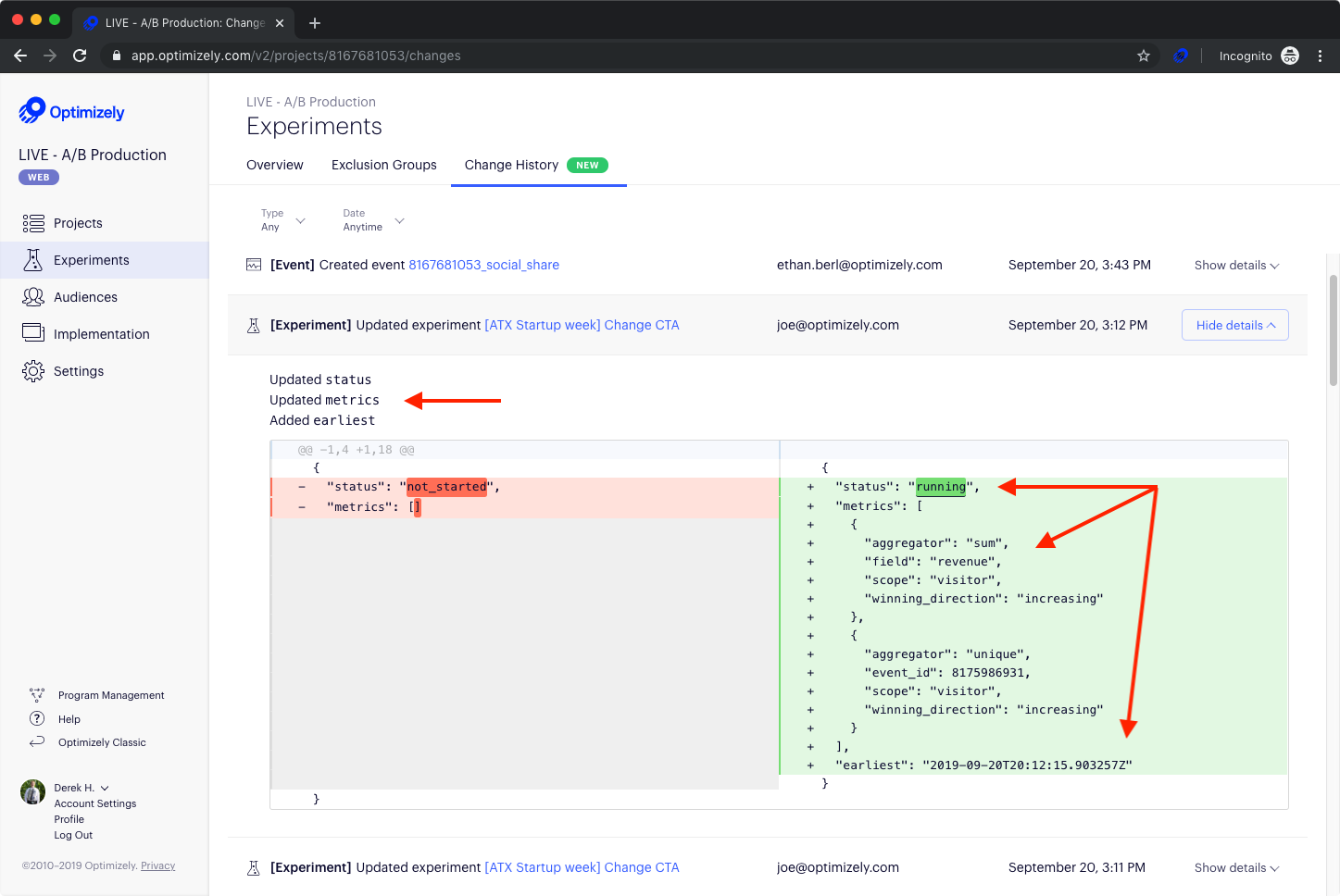1340x896 pixels.
Task: Show details for the 3:11 PM update
Action: (x=1236, y=868)
